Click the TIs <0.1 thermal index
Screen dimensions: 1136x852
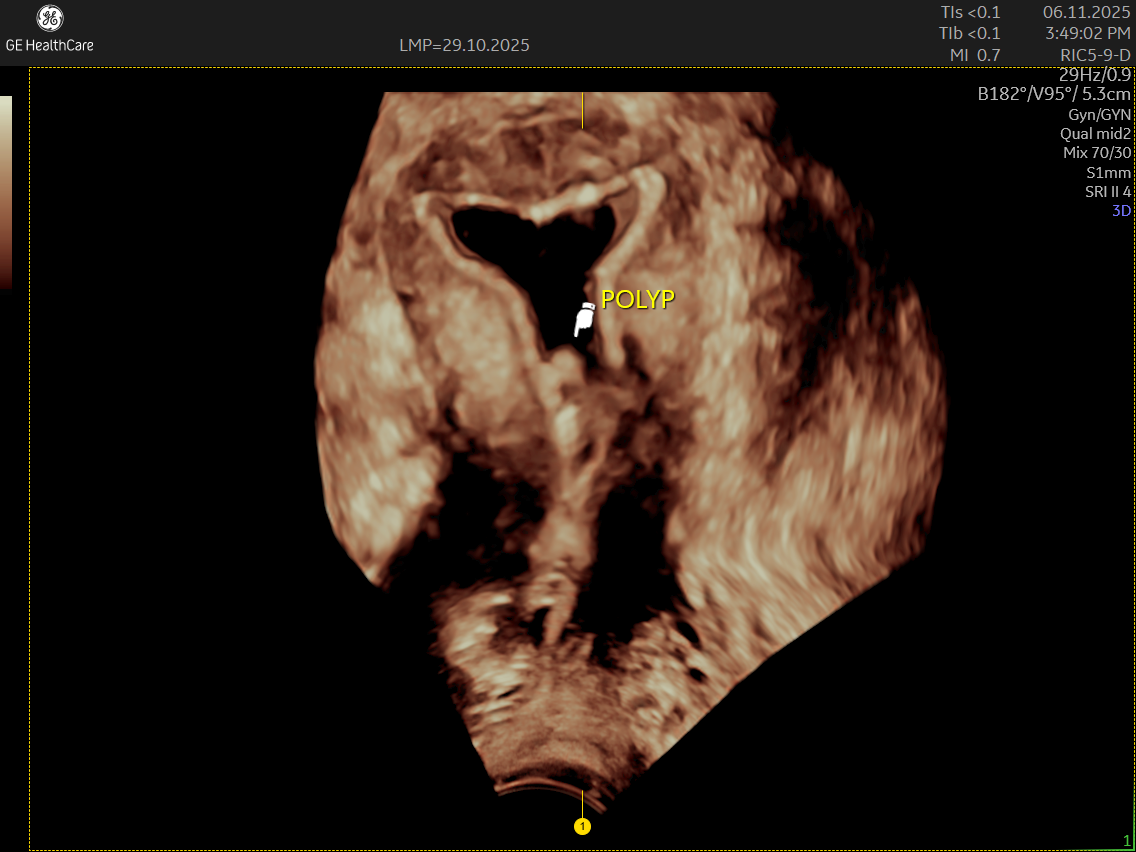click(x=970, y=12)
